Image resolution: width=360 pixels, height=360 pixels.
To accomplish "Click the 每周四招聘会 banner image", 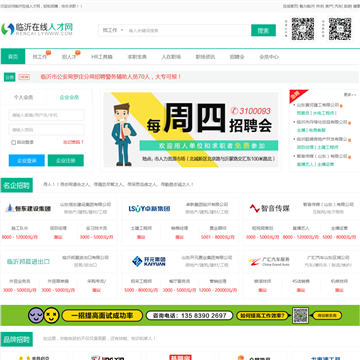I will (x=191, y=130).
